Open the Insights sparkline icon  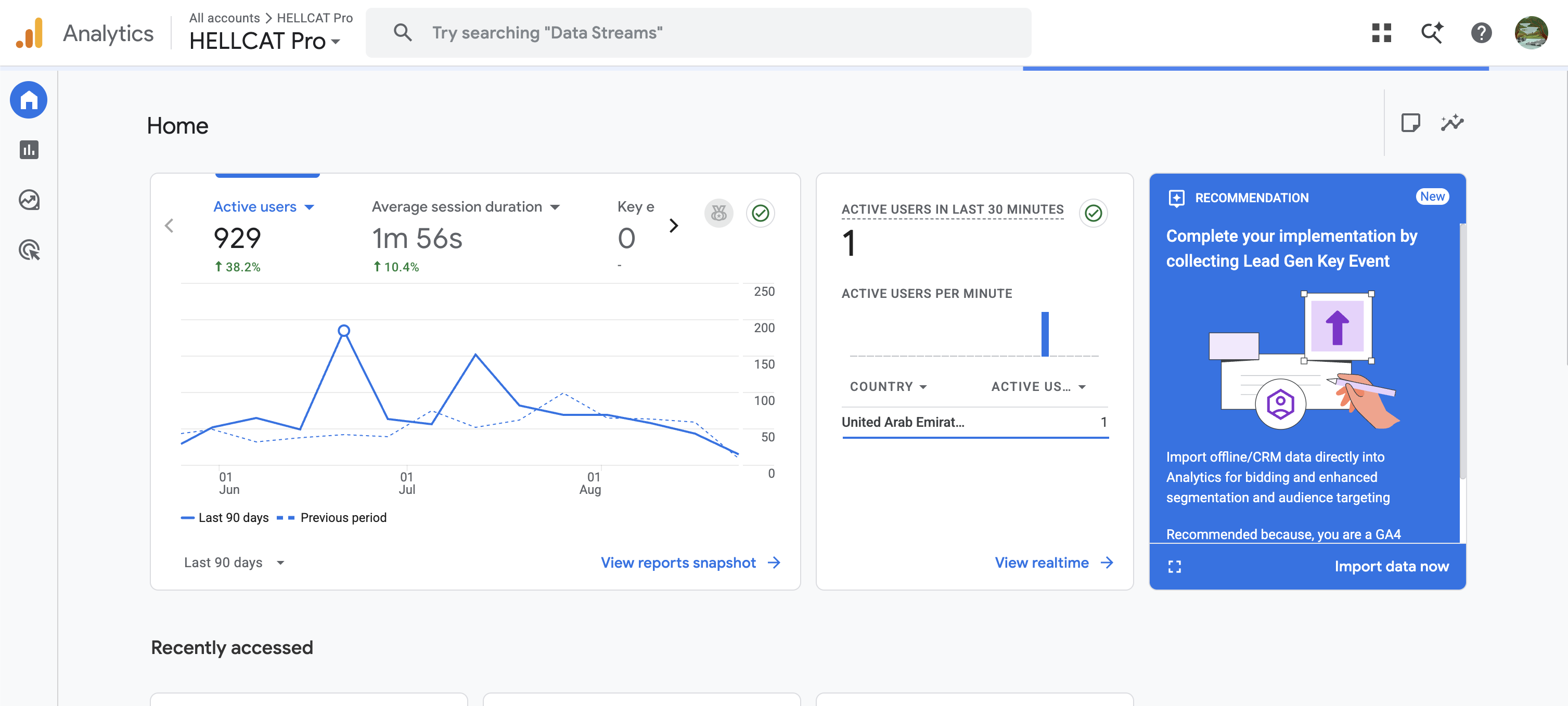point(1452,123)
